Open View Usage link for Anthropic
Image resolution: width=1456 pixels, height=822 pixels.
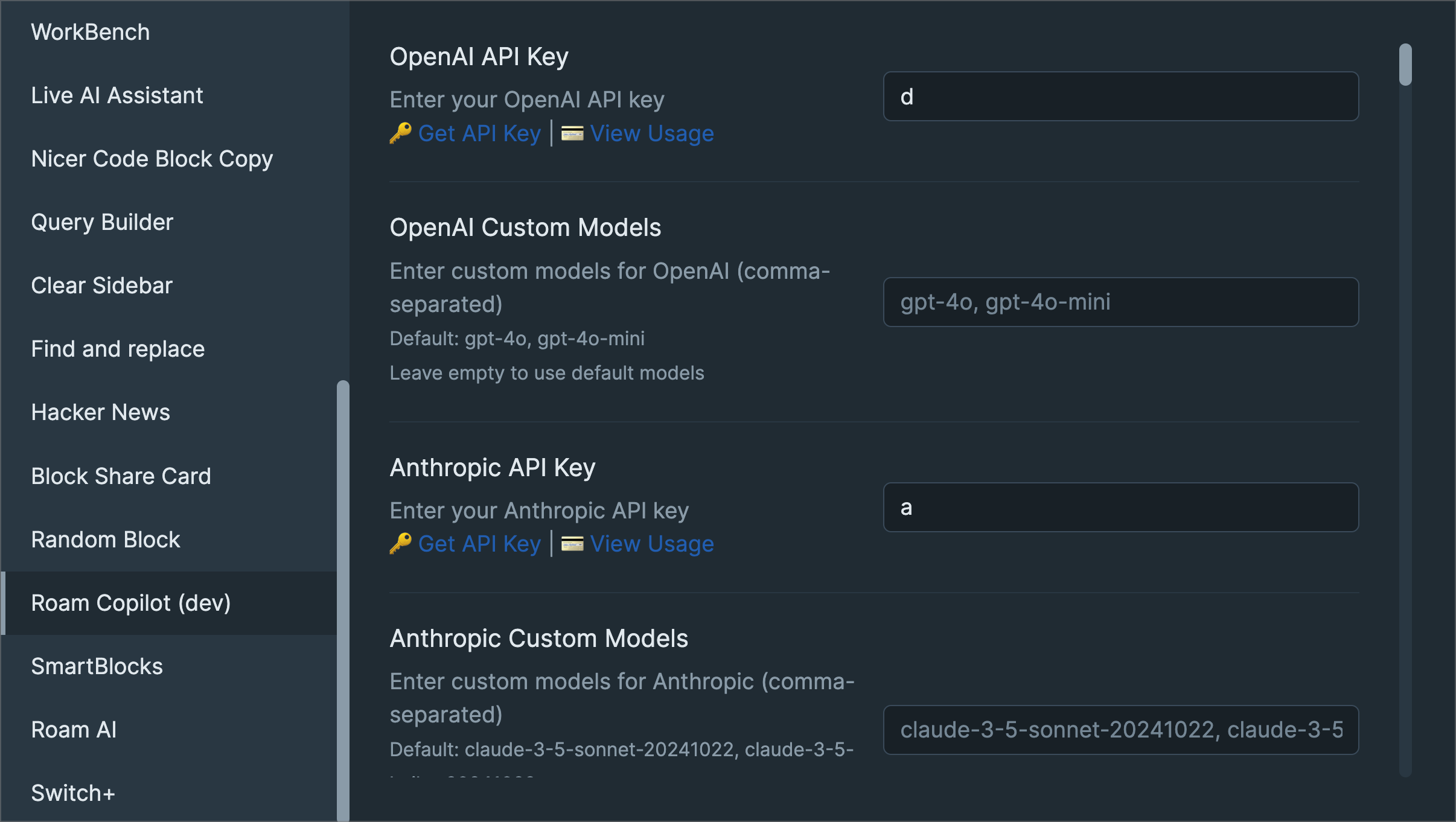652,544
